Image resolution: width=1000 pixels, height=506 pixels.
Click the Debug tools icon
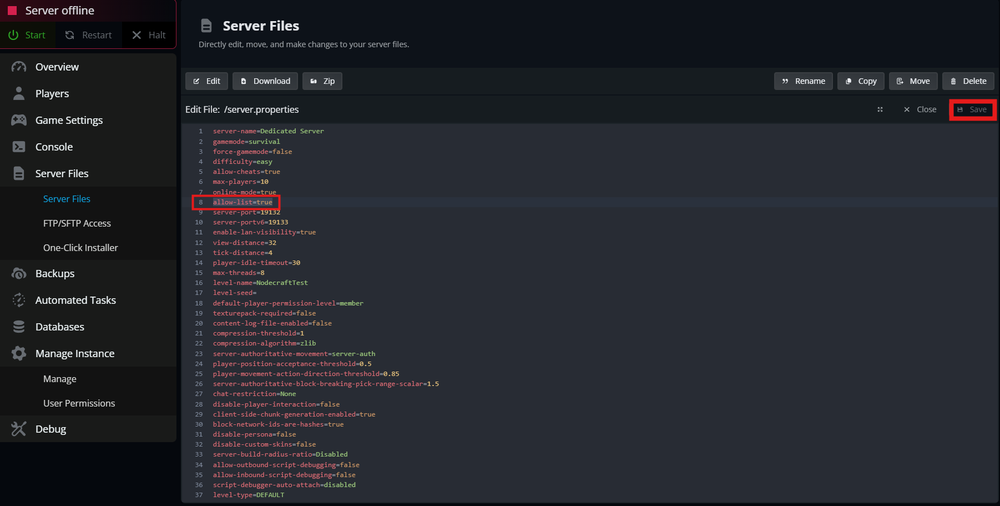point(18,429)
